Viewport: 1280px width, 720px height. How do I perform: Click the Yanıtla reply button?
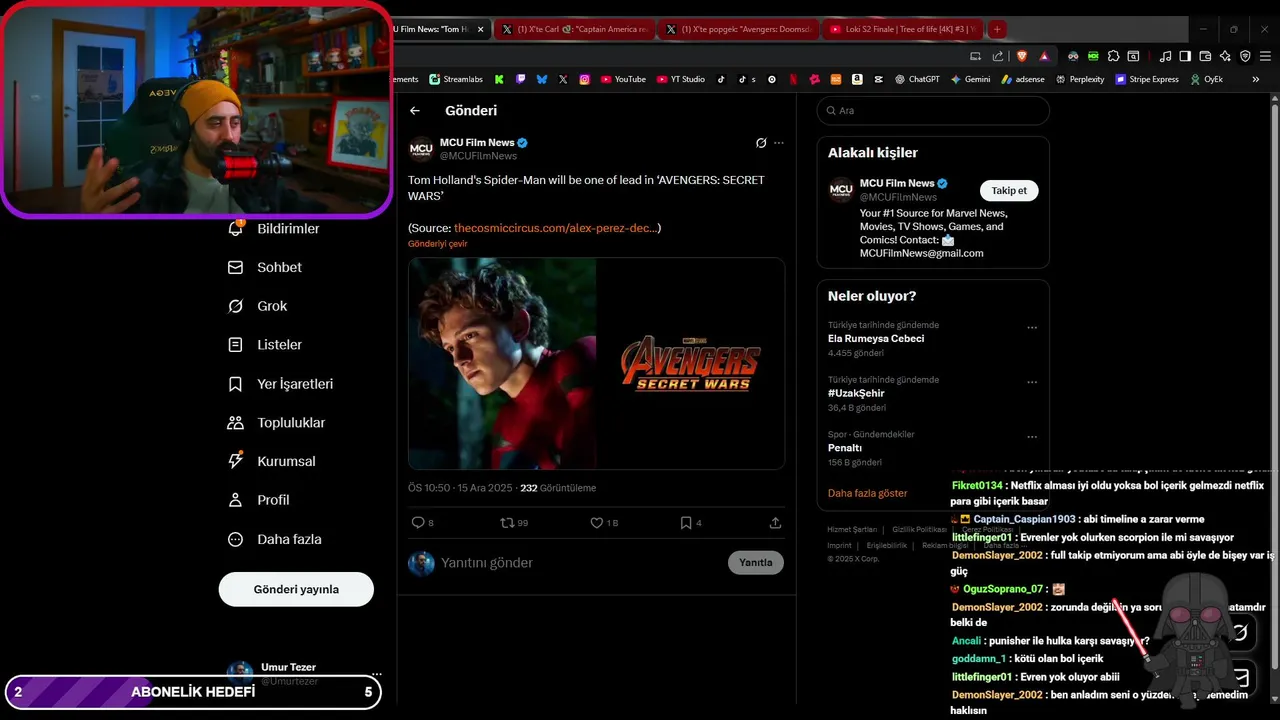click(755, 563)
